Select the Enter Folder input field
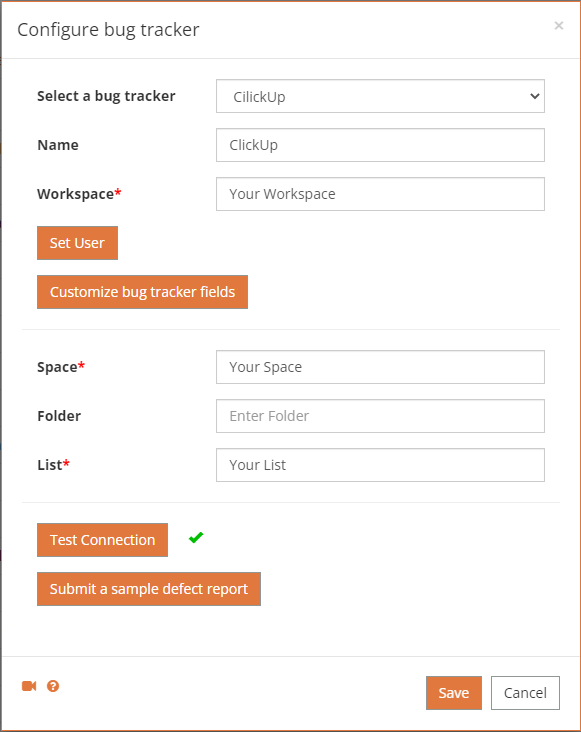 click(x=380, y=416)
